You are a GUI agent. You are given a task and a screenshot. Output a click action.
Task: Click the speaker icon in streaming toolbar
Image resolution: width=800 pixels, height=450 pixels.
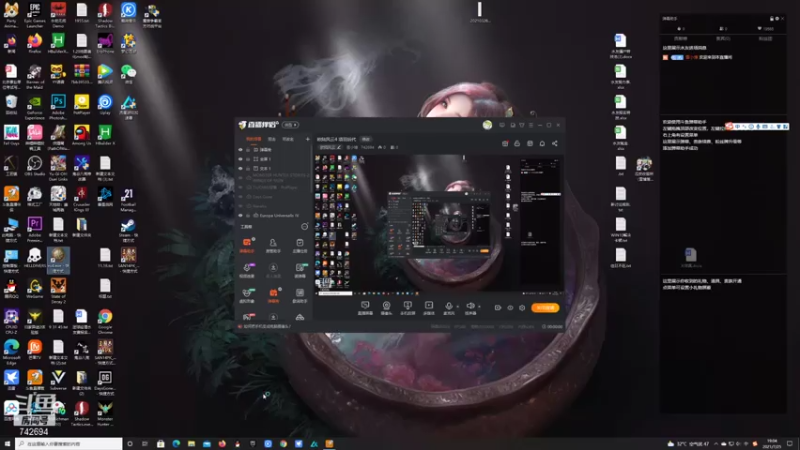coord(470,307)
